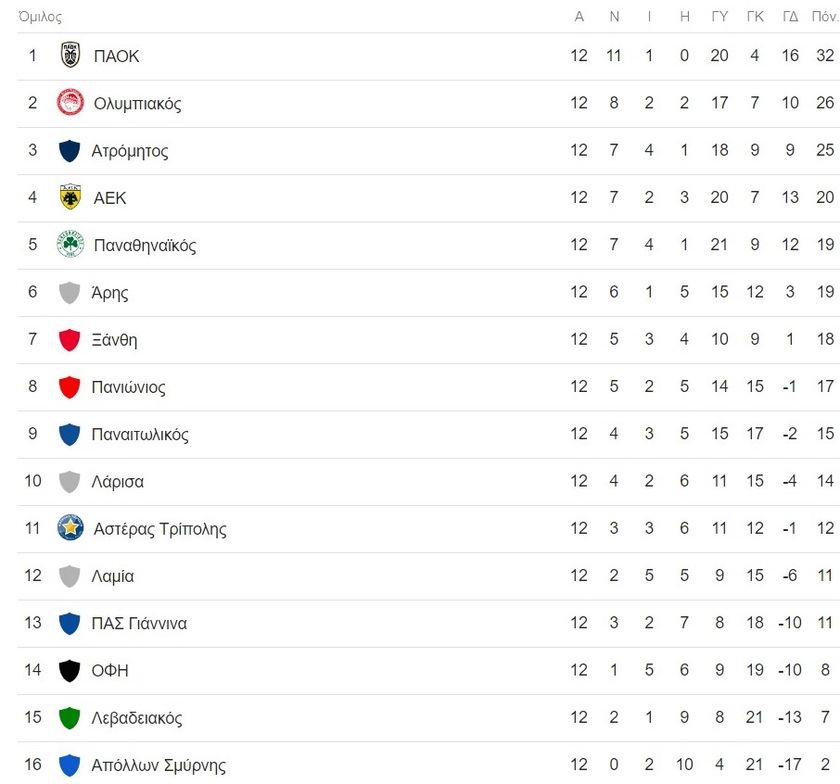Image resolution: width=840 pixels, height=784 pixels.
Task: Click the ΑΕΚ yellow eagle crest
Action: [70, 197]
